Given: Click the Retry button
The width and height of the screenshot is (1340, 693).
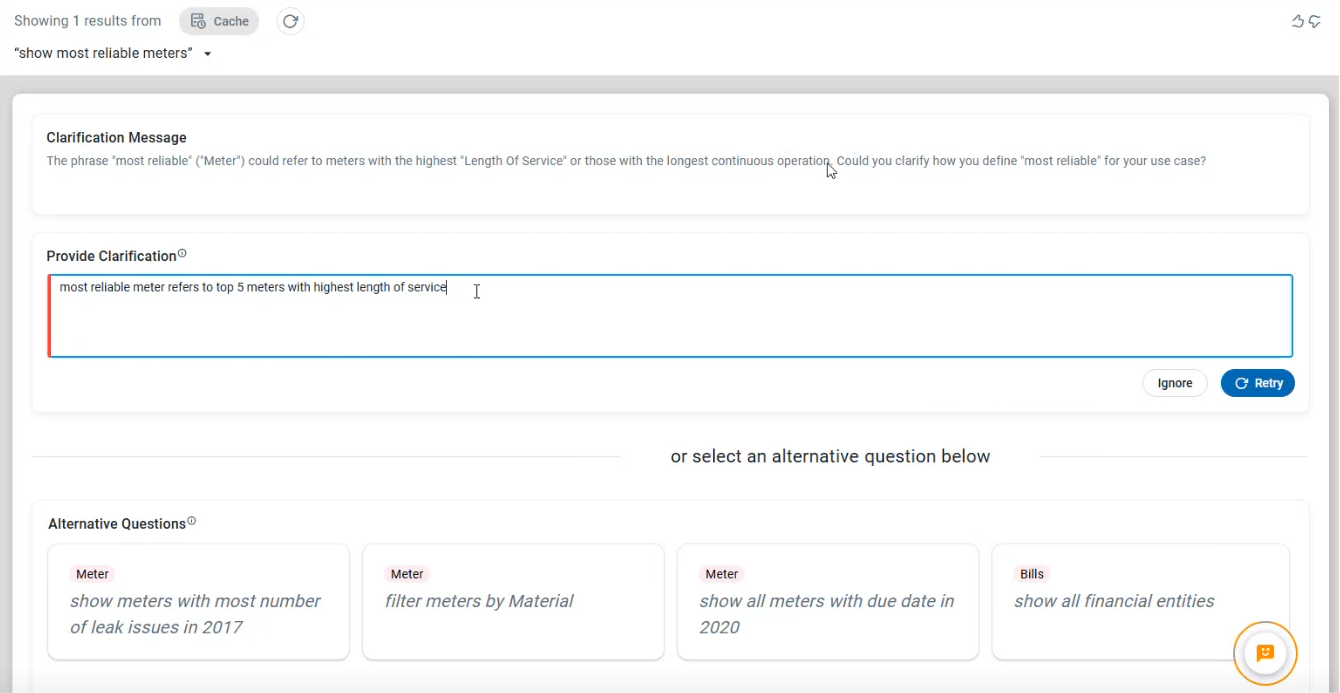Looking at the screenshot, I should (1257, 383).
